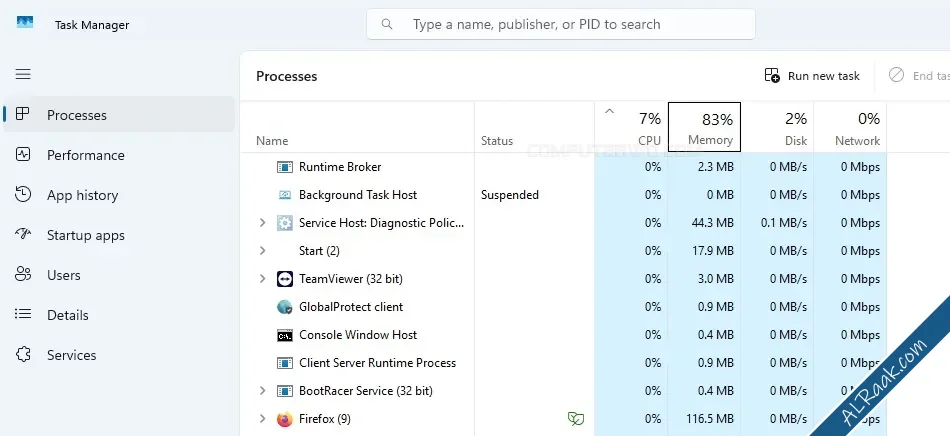Screen dimensions: 950x436
Task: Click the Processes page heading
Action: 287,76
